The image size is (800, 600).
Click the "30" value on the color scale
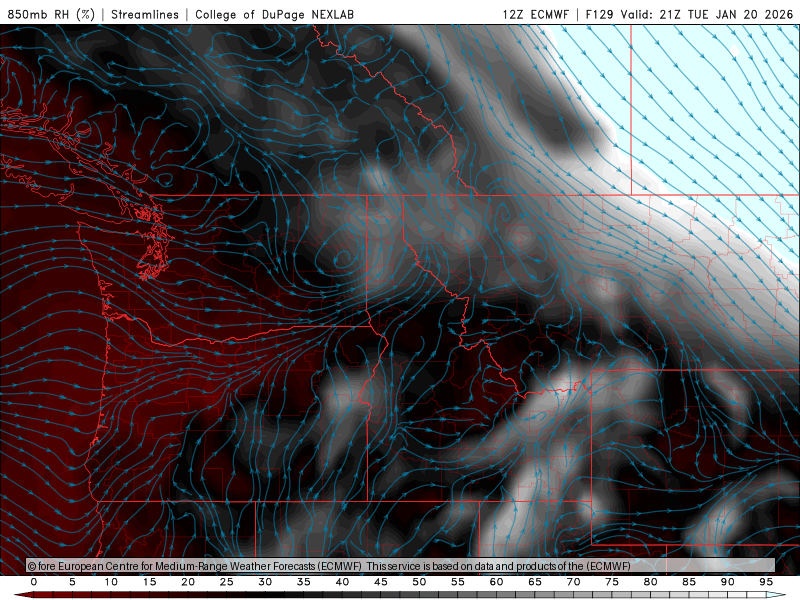click(265, 582)
